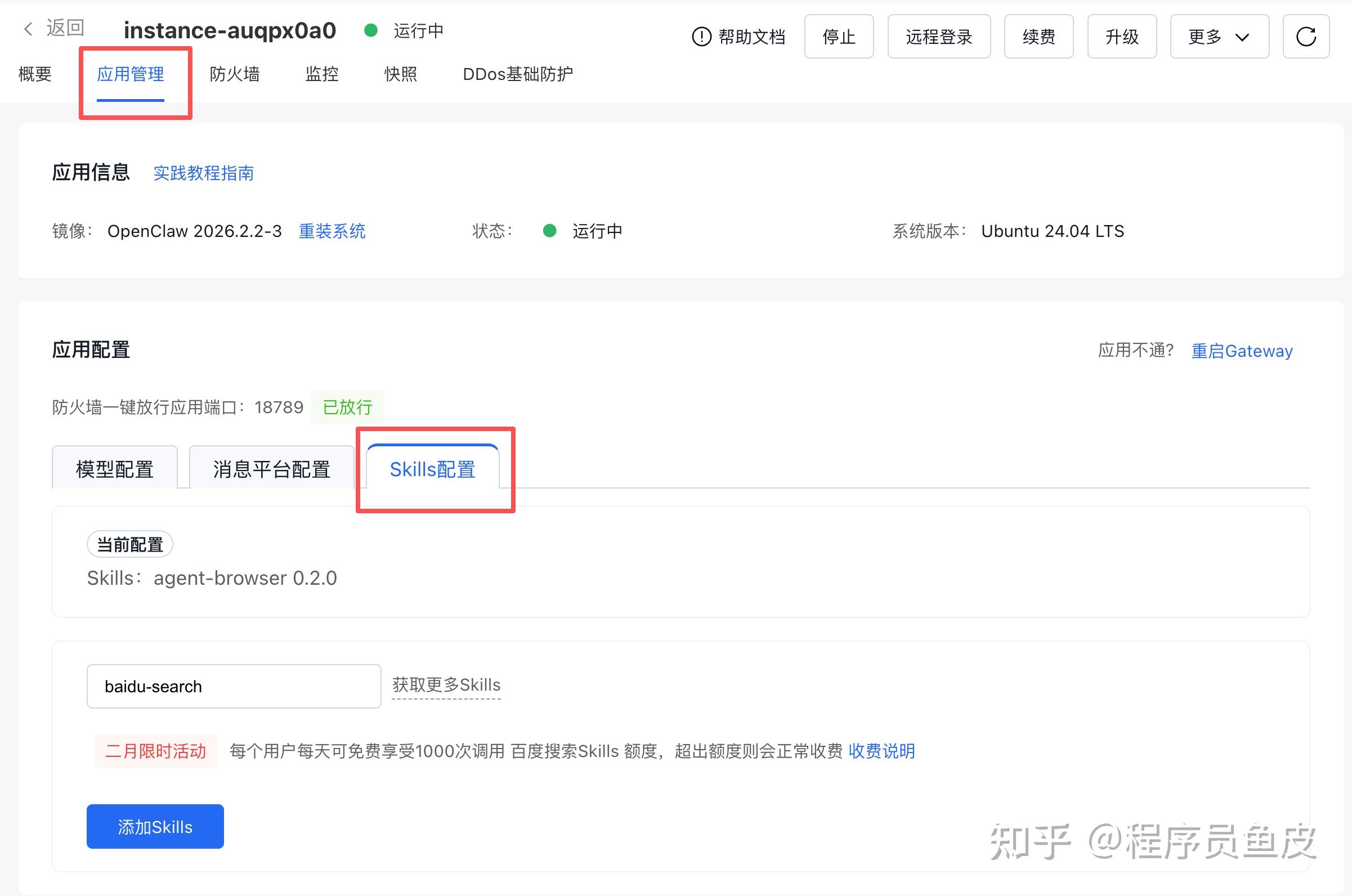The height and width of the screenshot is (896, 1352).
Task: Click the refresh icon button
Action: 1306,37
